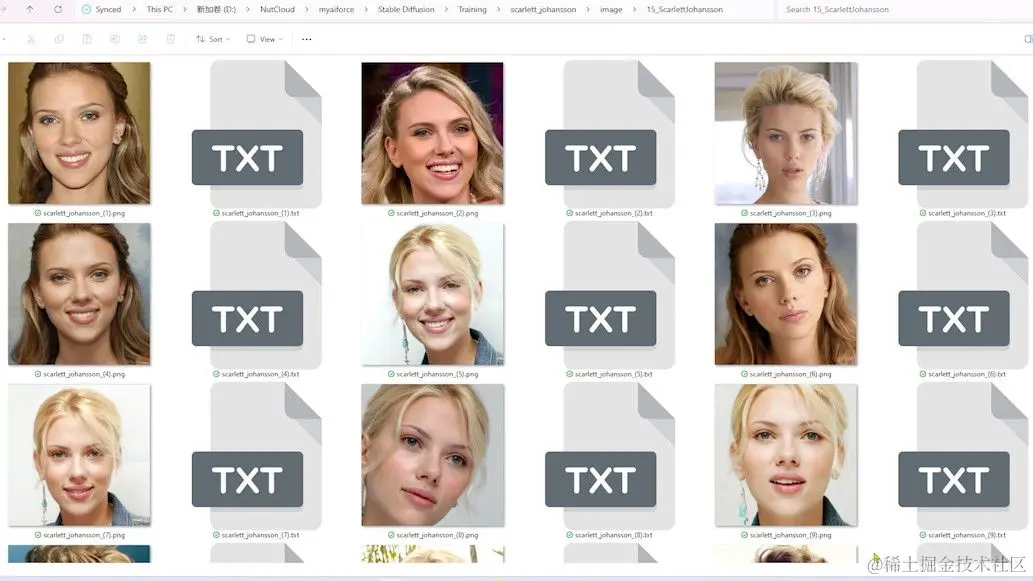Select the scarlett_johansson_(6).txt file icon
Viewport: 1033px width, 581px height.
(963, 294)
